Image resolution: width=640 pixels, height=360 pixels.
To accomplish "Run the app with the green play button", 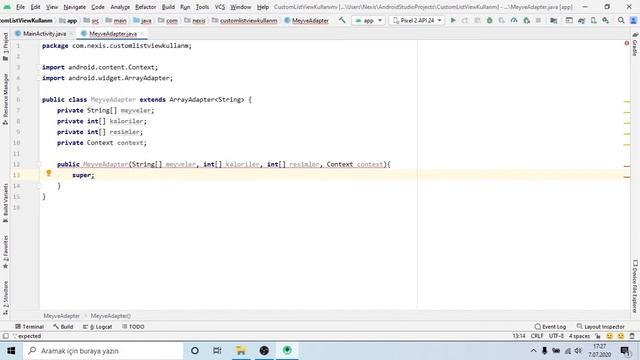I will 453,20.
